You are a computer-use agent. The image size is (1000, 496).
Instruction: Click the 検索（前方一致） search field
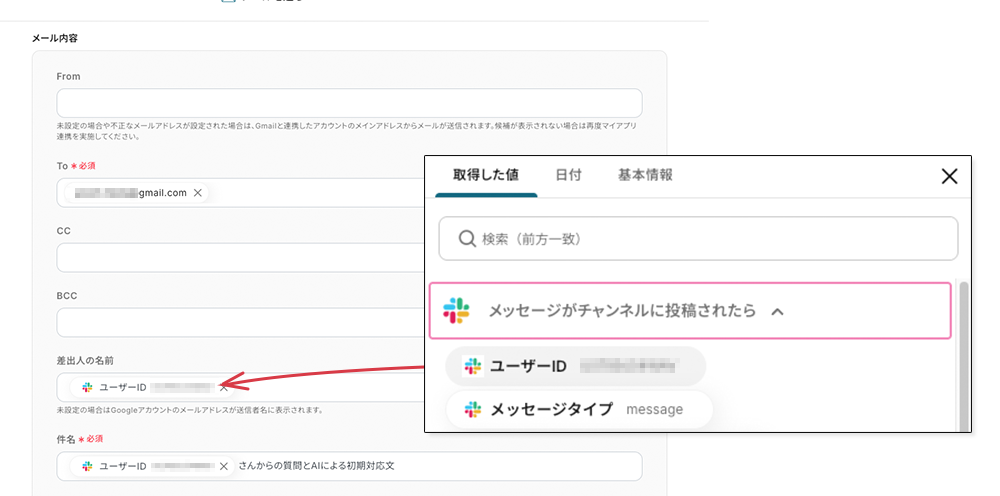(698, 238)
